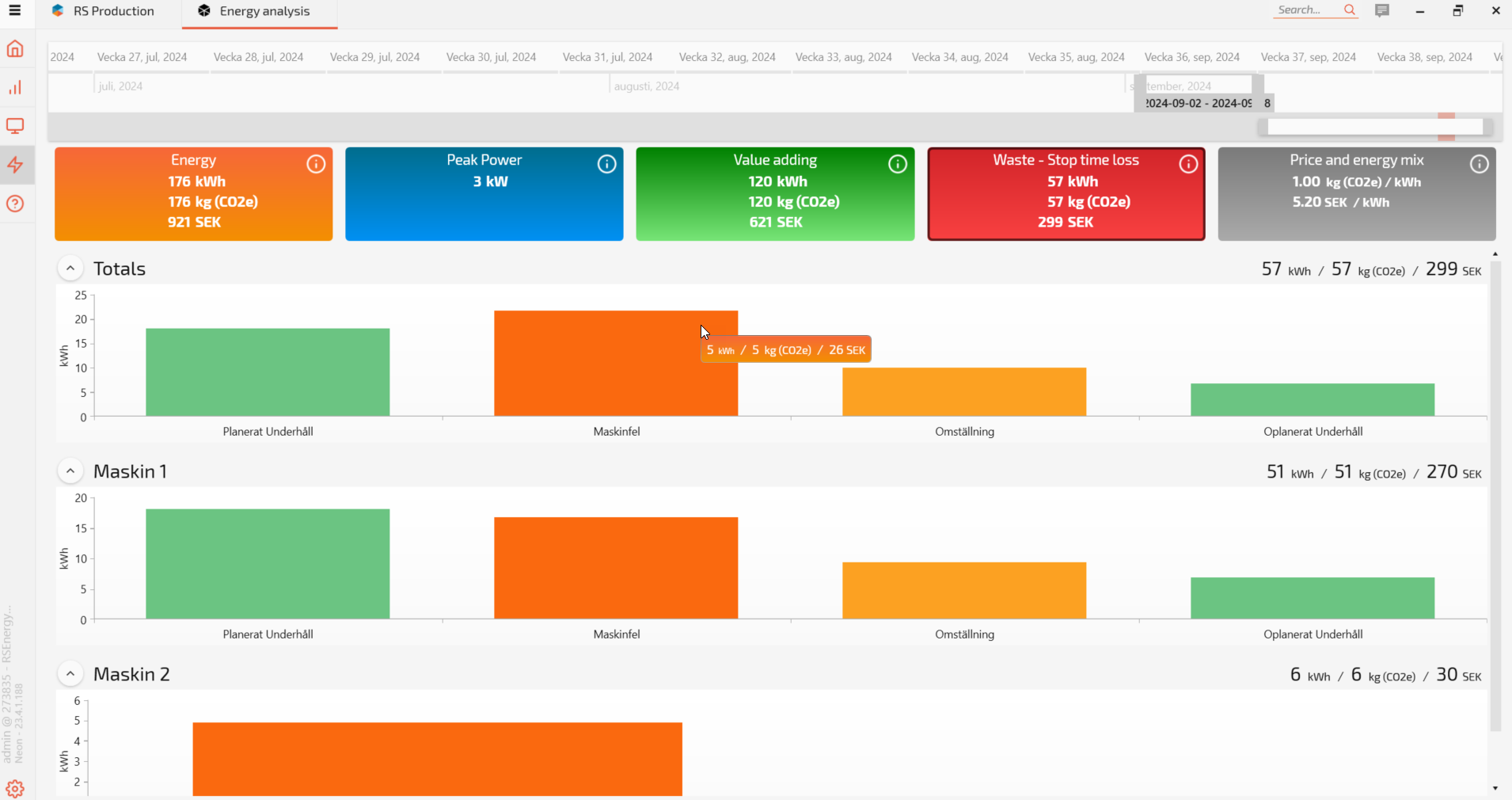The width and height of the screenshot is (1512, 800).
Task: Select Vecka 32, aug, 2024 in timeline
Action: click(727, 57)
